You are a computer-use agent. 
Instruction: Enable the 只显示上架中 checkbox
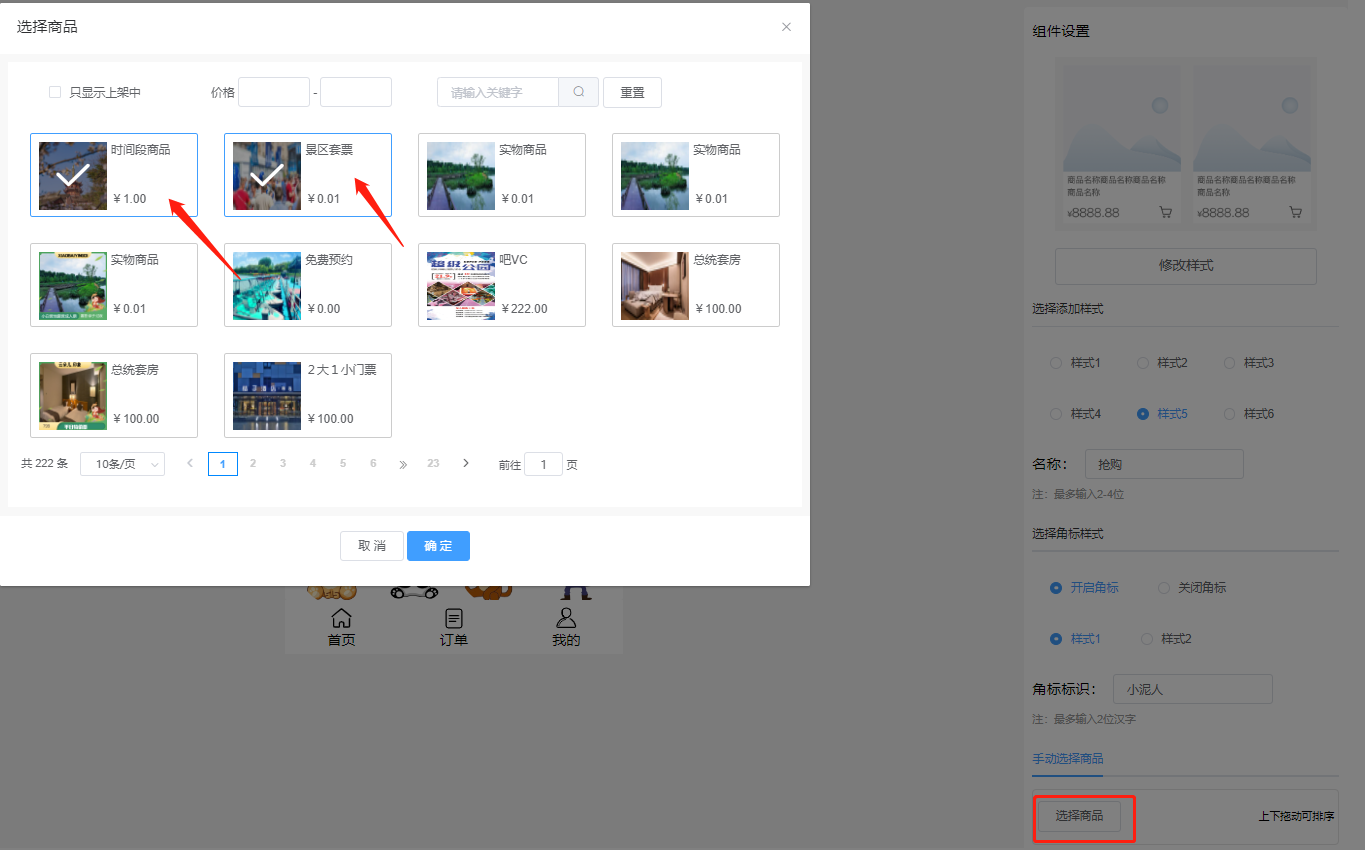click(55, 91)
